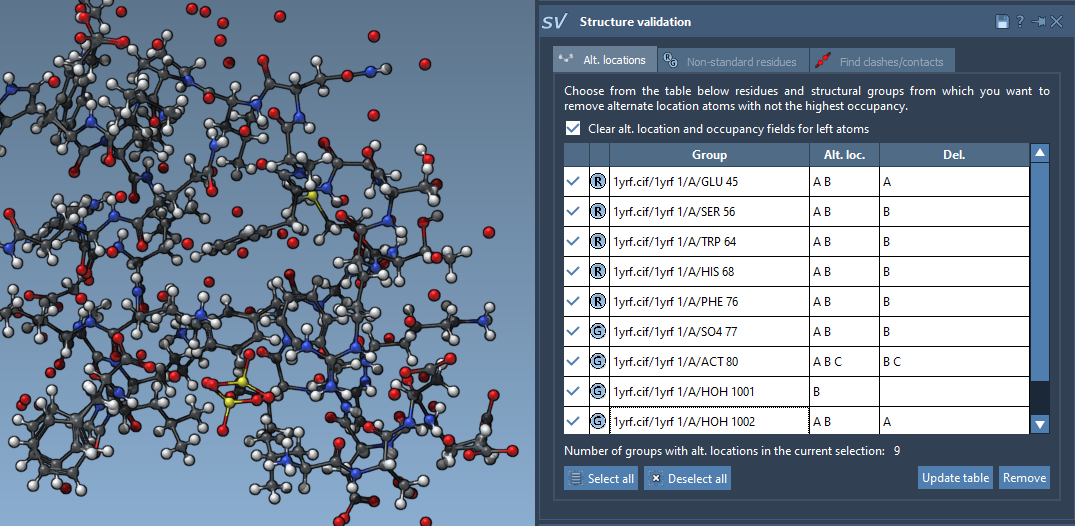Switch to Non-standard residues tab
Screen dimensions: 1075x526
point(731,61)
